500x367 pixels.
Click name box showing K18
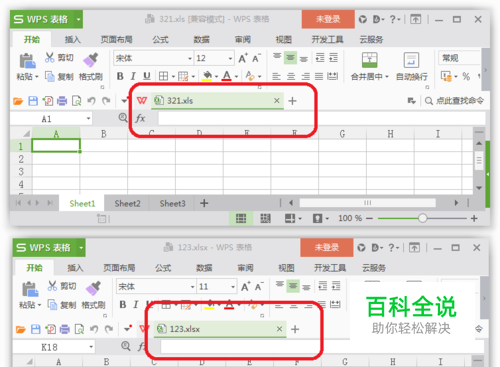54,347
